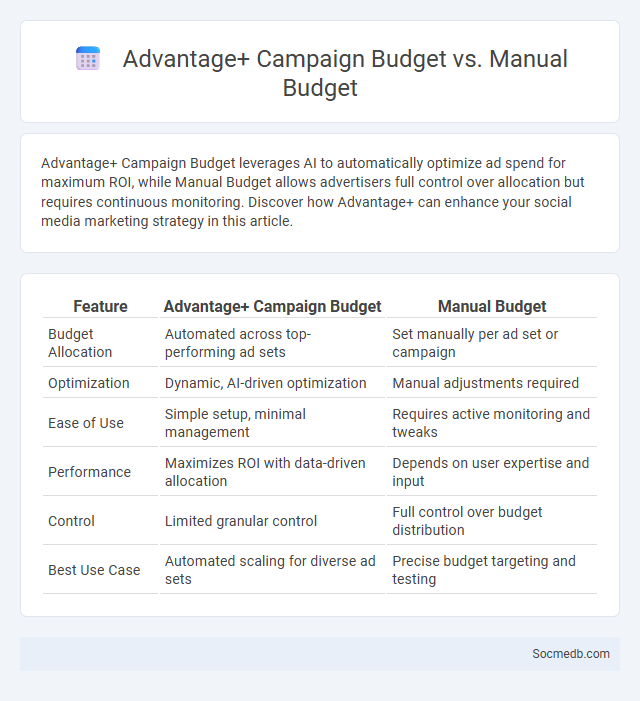This screenshot has width=640, height=701.
Task: Click the 'Manual Budget' column header
Action: 492,306
